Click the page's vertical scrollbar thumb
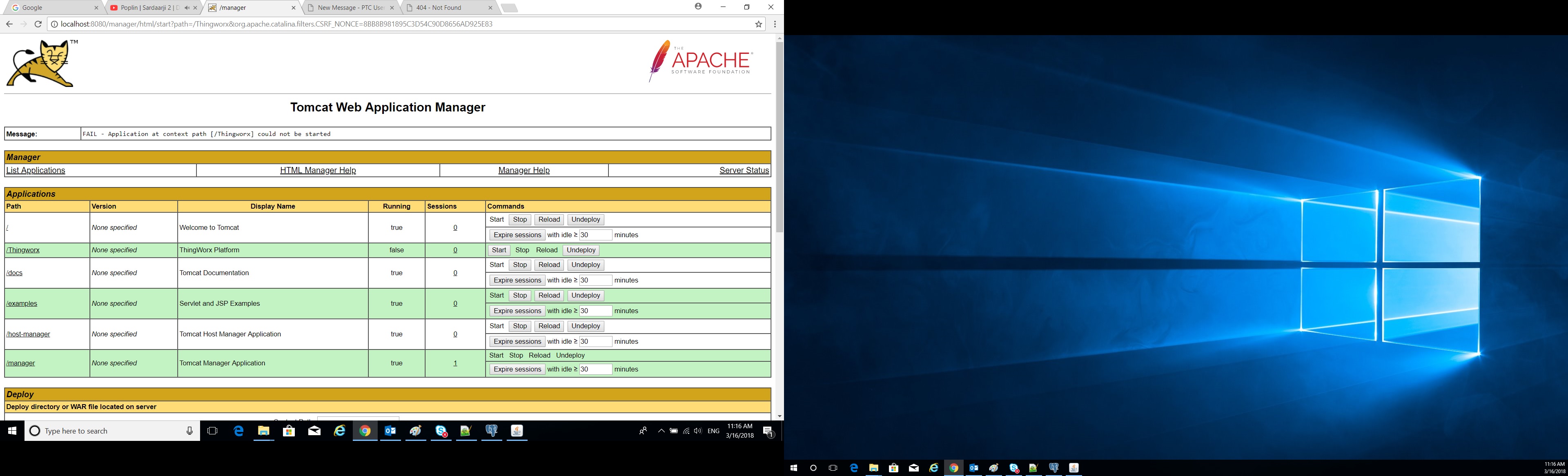Screen dimensions: 1568x476 779,137
